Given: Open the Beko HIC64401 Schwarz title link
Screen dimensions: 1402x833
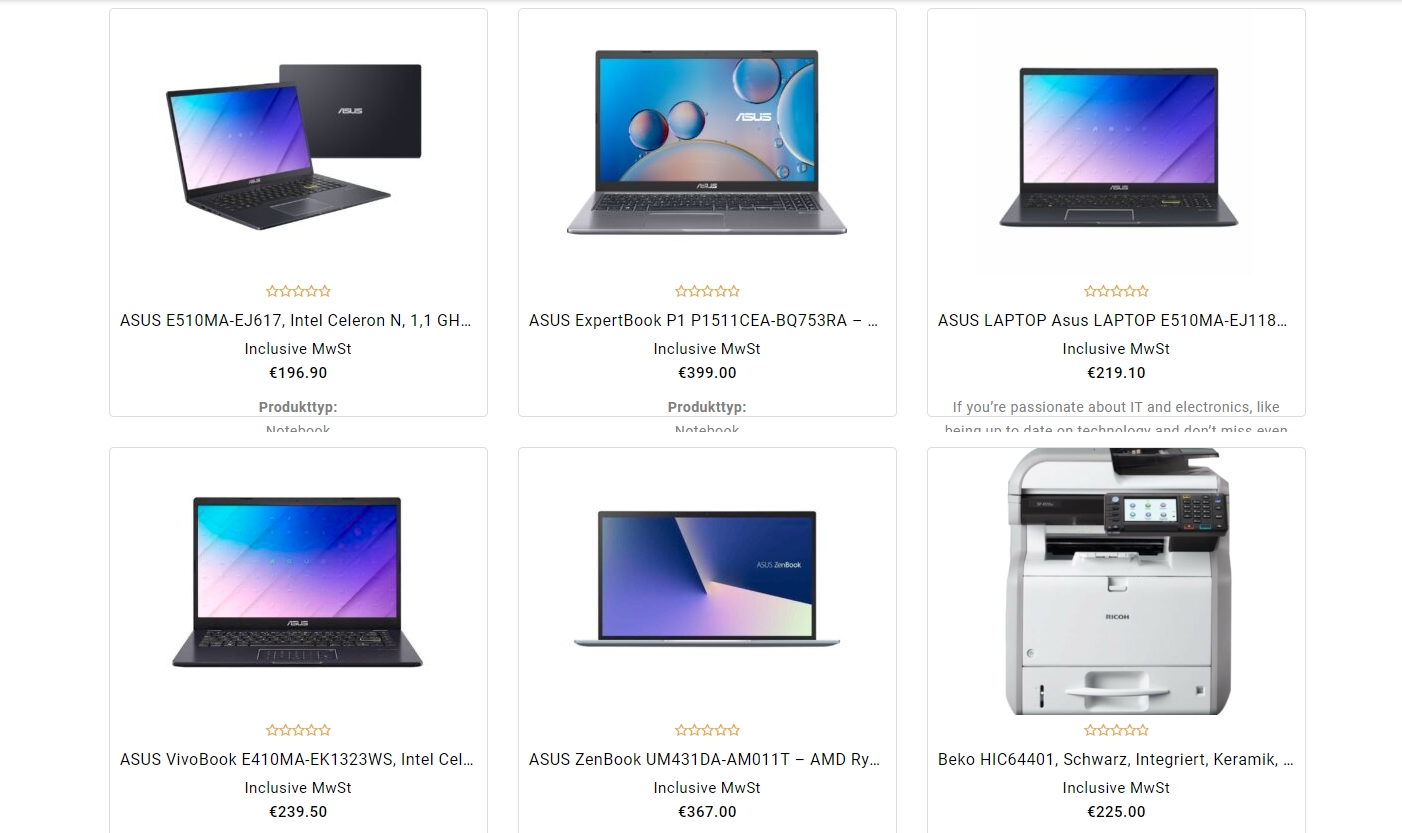Looking at the screenshot, I should click(1116, 760).
